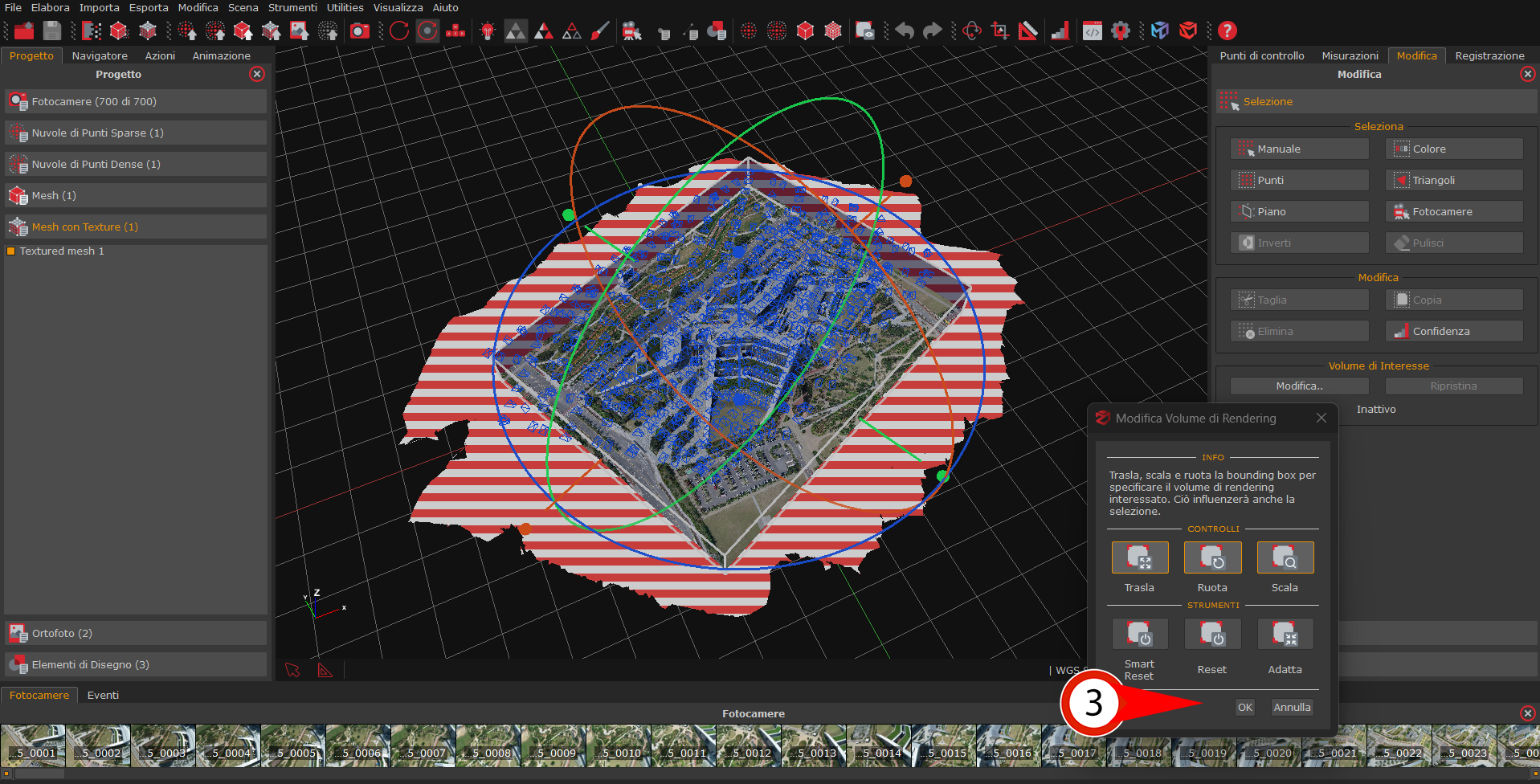The image size is (1540, 784).
Task: Click the Piano selection button
Action: (x=1300, y=212)
